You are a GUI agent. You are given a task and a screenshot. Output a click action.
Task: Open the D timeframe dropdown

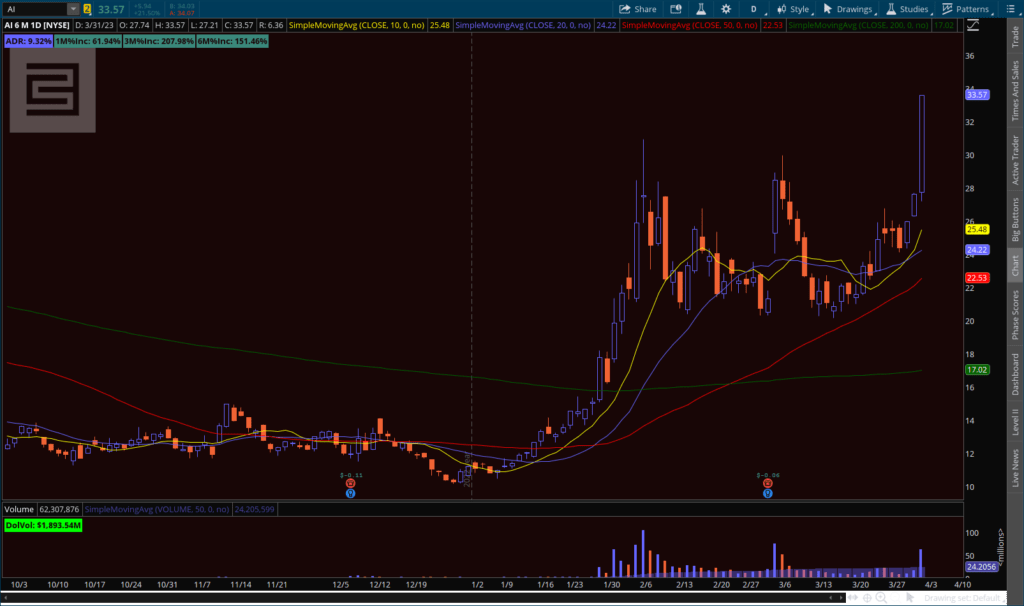tap(754, 9)
